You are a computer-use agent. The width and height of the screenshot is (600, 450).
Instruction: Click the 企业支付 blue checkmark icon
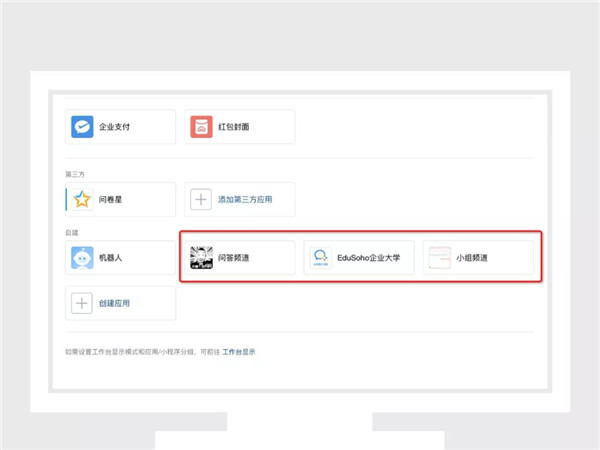[x=82, y=127]
